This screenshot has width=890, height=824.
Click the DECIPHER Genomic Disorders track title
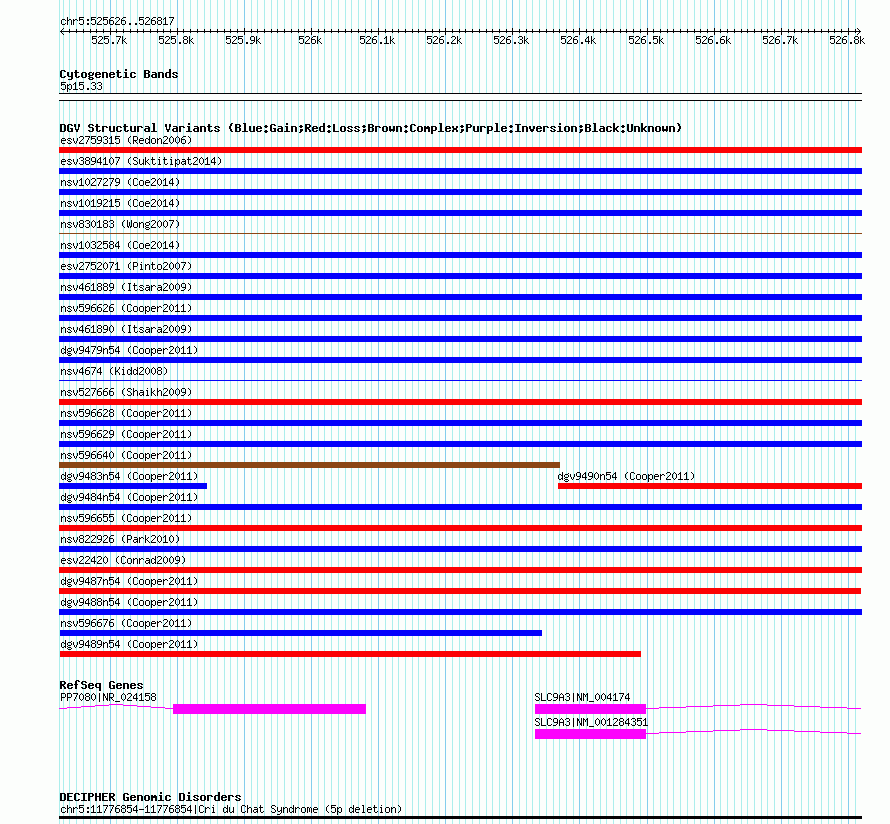point(150,797)
